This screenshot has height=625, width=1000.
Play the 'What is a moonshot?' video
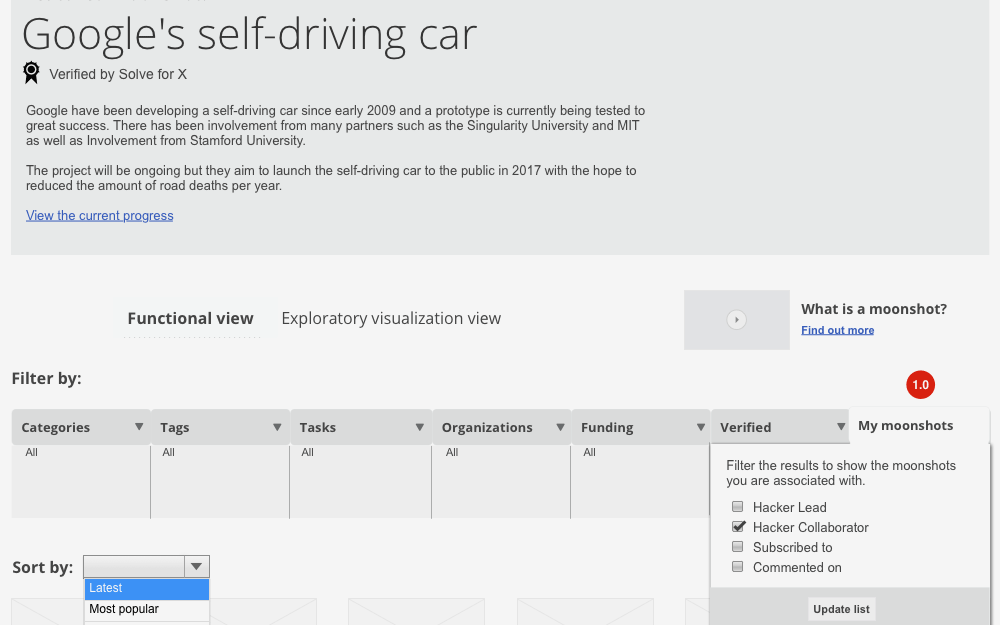[736, 320]
